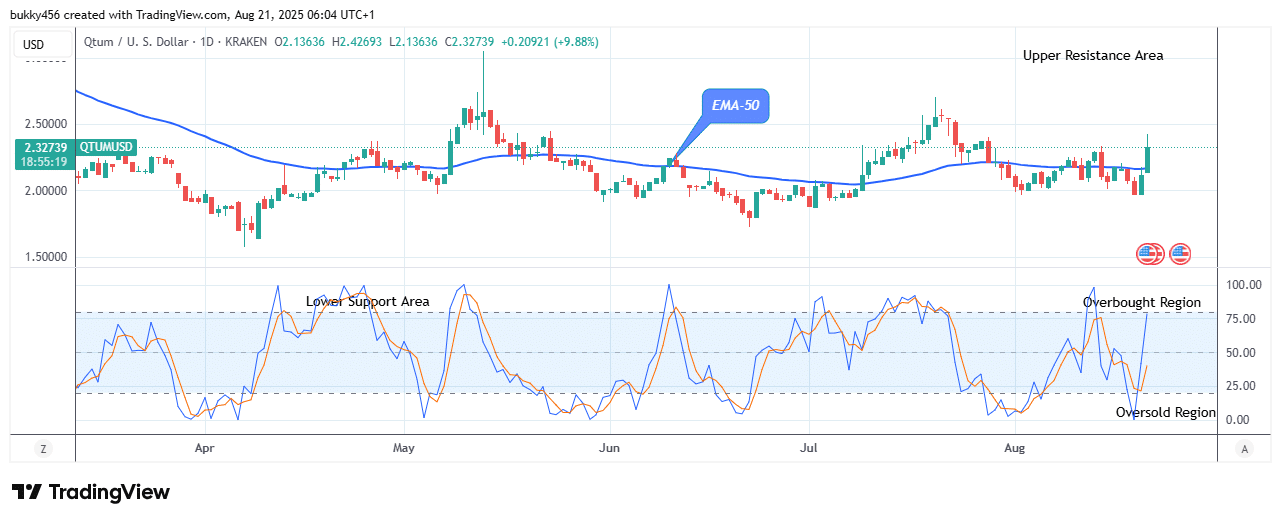
Task: Click the May label on time axis
Action: [x=403, y=449]
